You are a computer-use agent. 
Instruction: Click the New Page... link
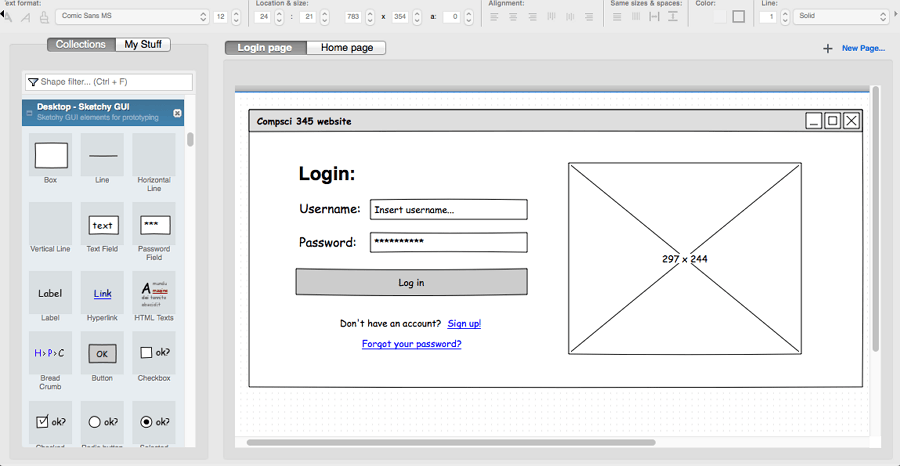[x=863, y=48]
